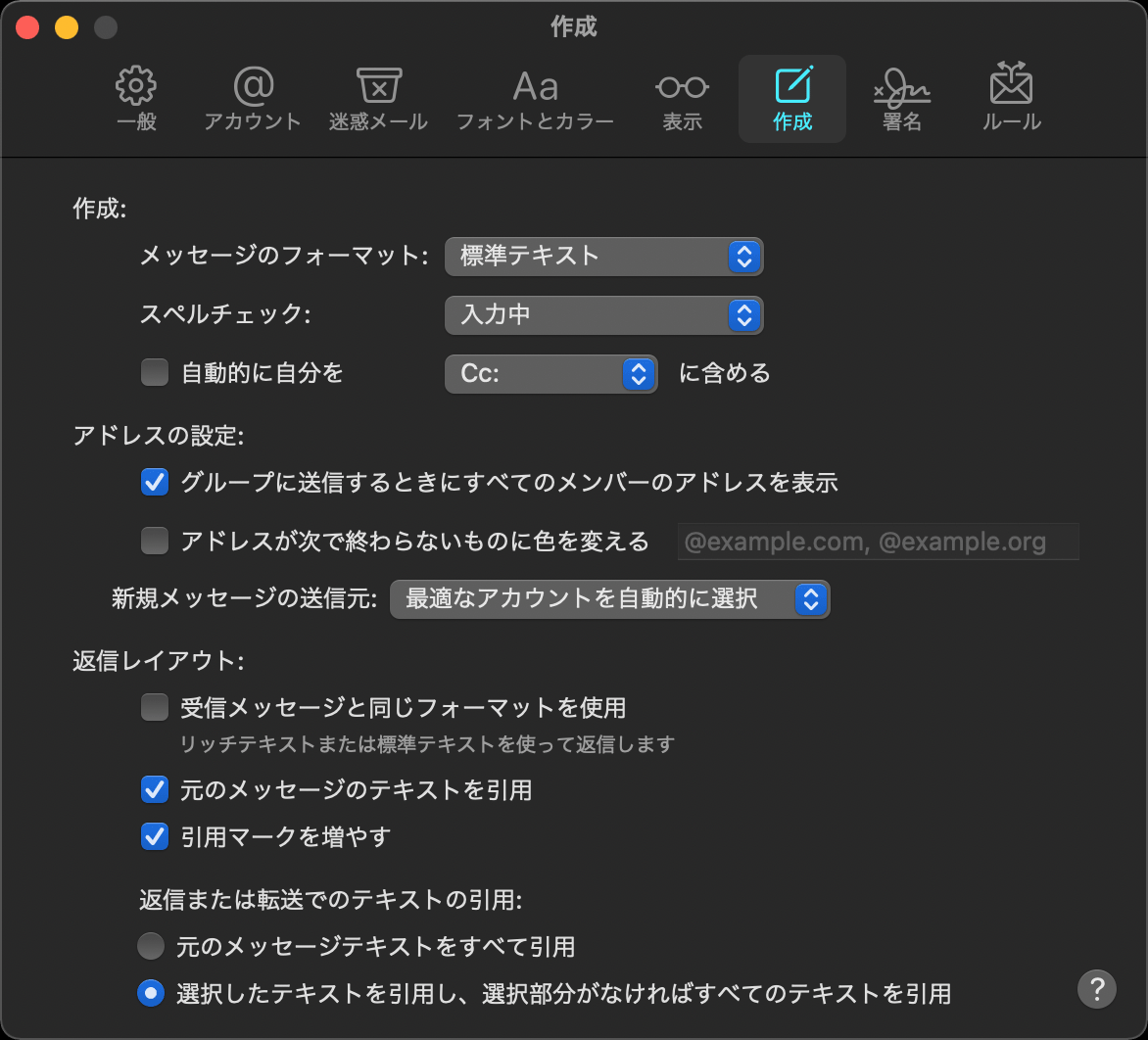
Task: Expand 新規メッセージの送信元 account dropdown
Action: point(609,599)
